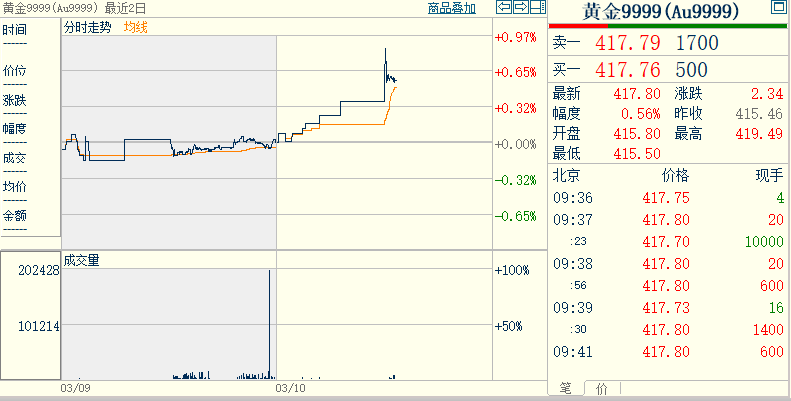Select the 均线 legend label

point(136,27)
